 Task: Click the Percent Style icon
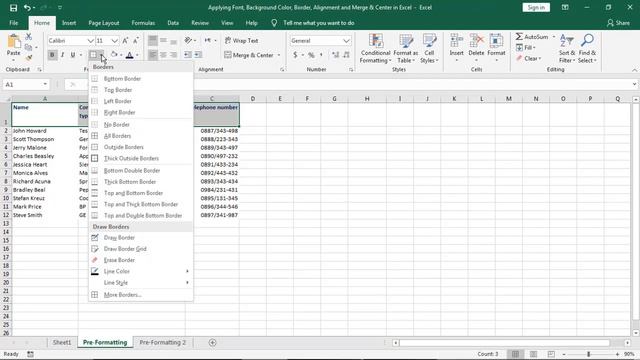click(x=311, y=55)
